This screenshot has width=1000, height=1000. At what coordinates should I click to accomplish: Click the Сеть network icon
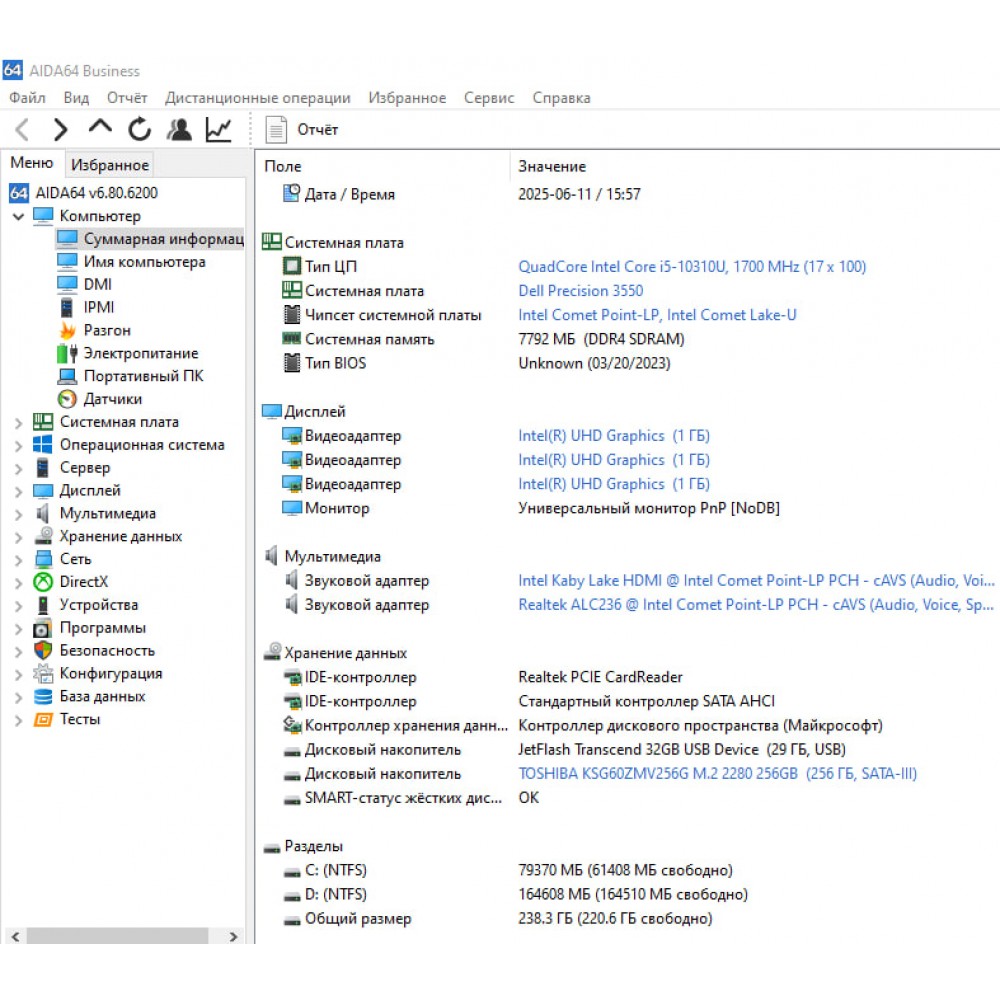43,559
